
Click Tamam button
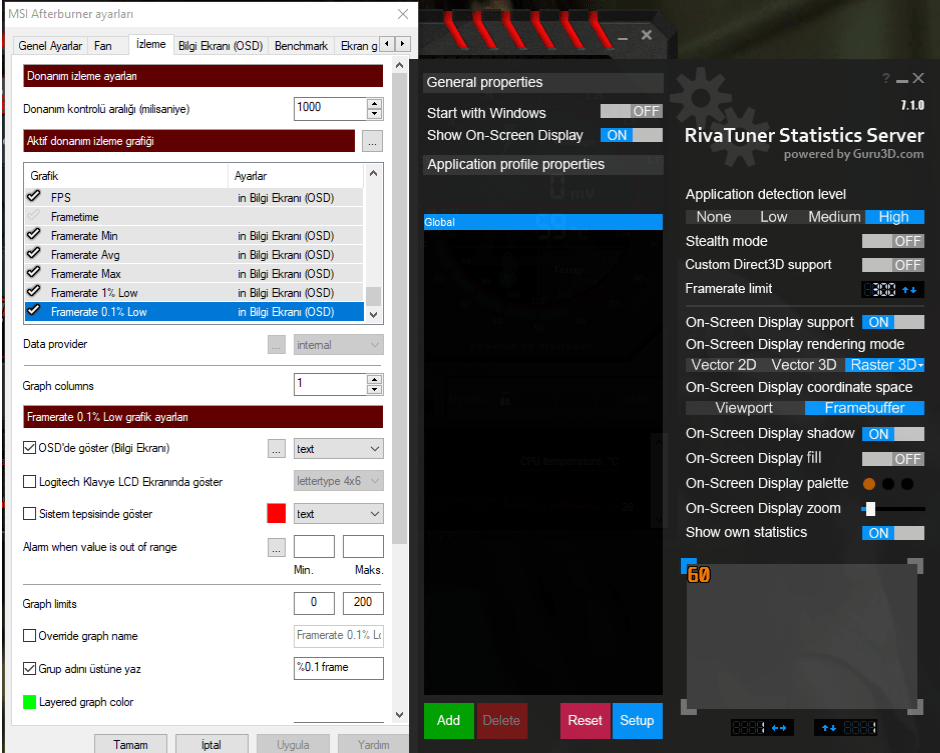[131, 744]
